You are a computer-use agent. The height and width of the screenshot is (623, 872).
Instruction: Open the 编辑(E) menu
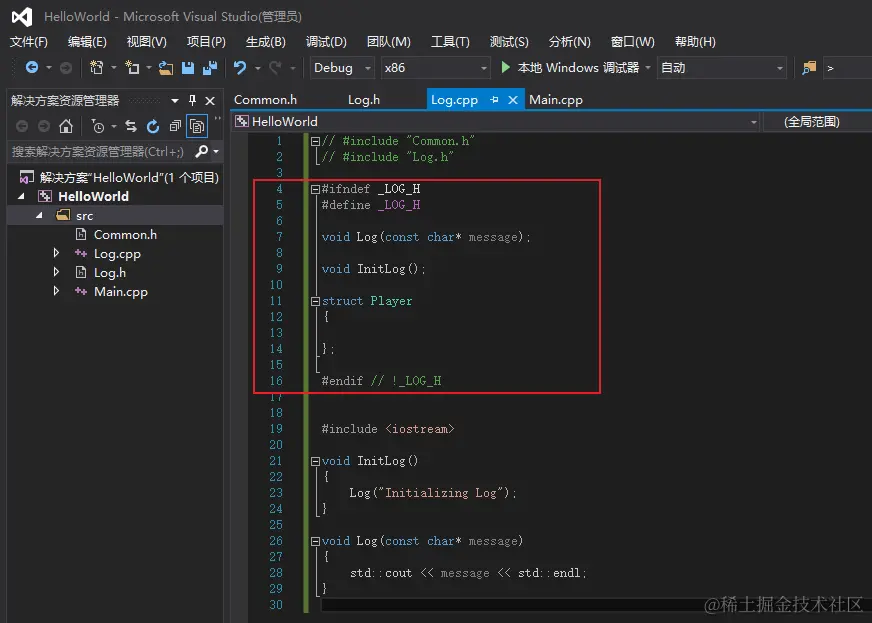coord(87,42)
